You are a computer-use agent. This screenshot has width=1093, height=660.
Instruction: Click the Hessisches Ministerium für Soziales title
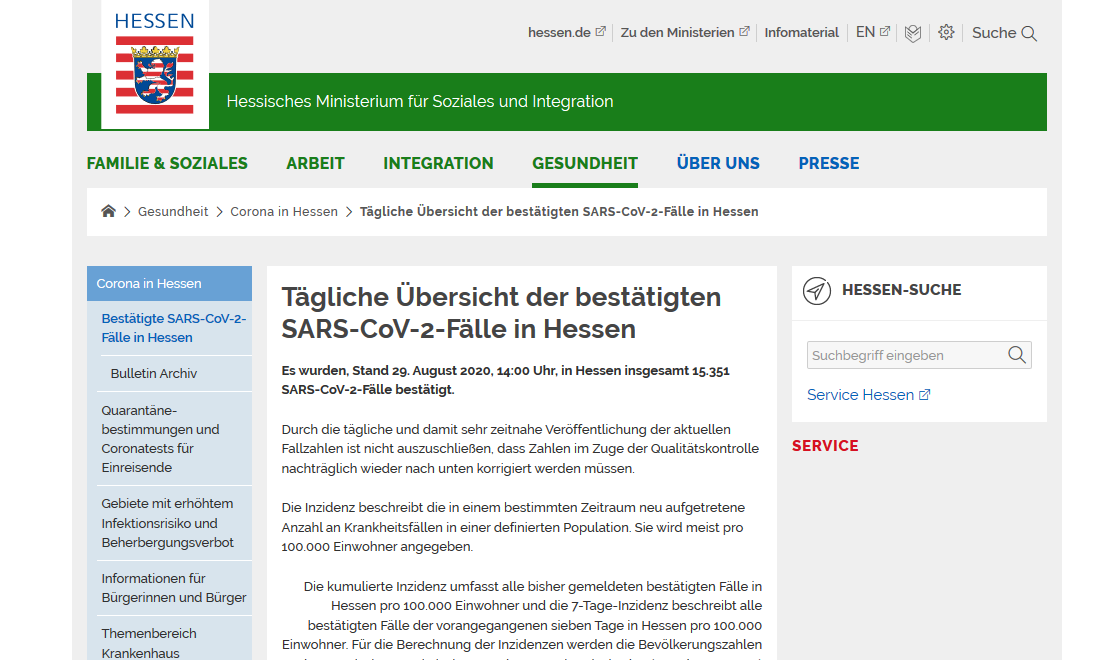[420, 102]
